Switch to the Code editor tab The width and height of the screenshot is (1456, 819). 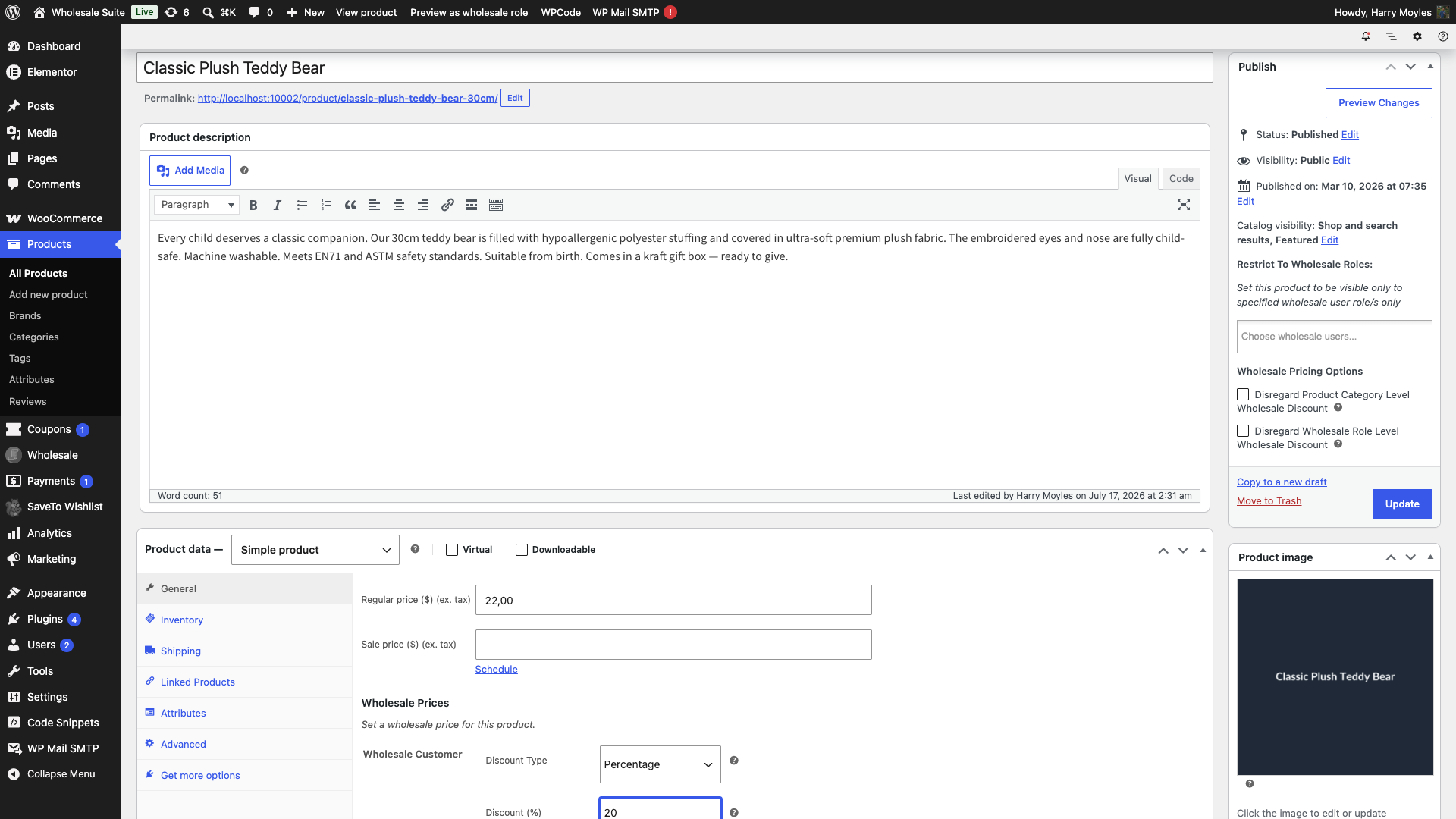[x=1181, y=179]
